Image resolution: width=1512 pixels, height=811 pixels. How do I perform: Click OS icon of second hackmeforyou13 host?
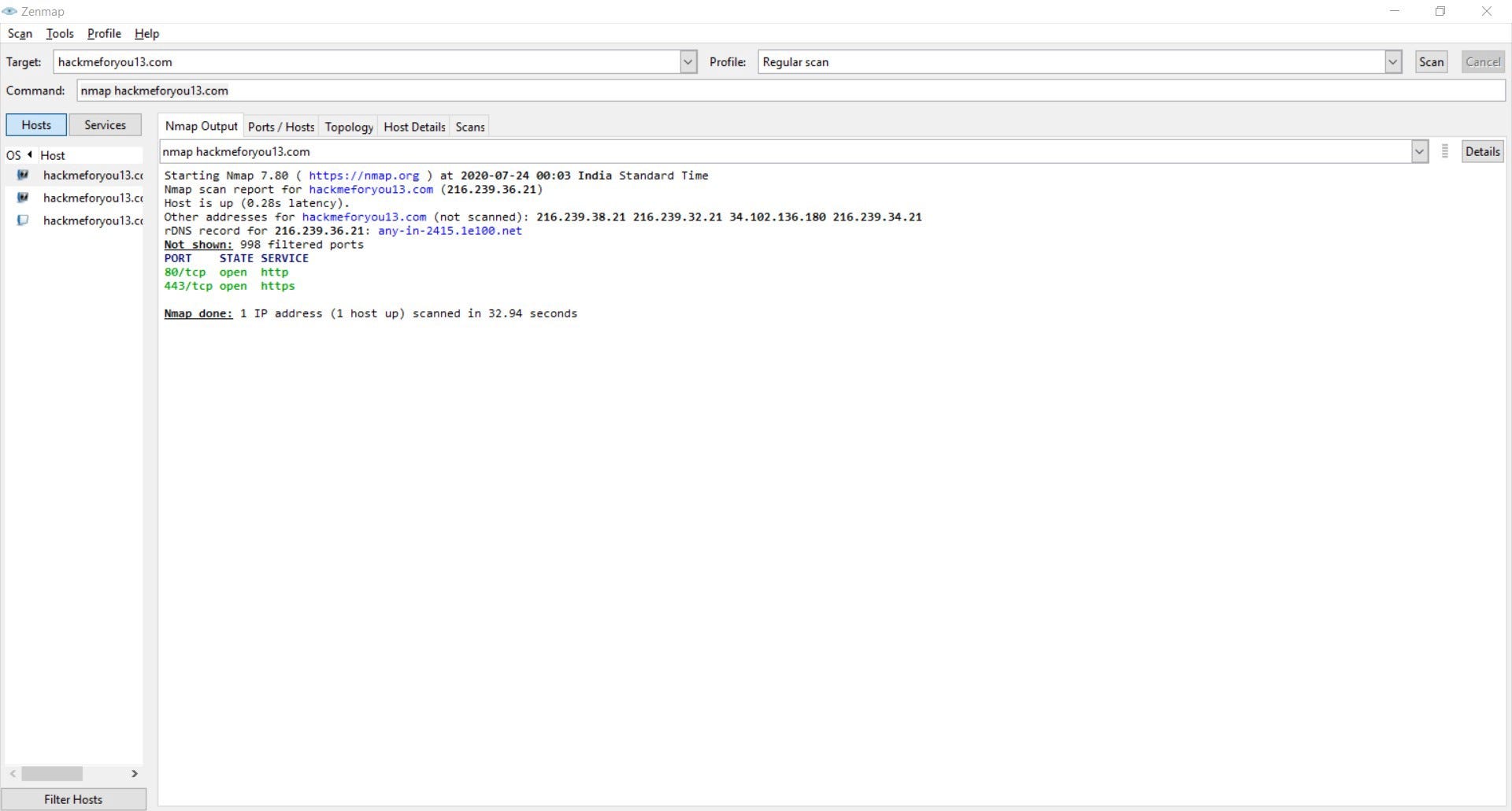23,198
